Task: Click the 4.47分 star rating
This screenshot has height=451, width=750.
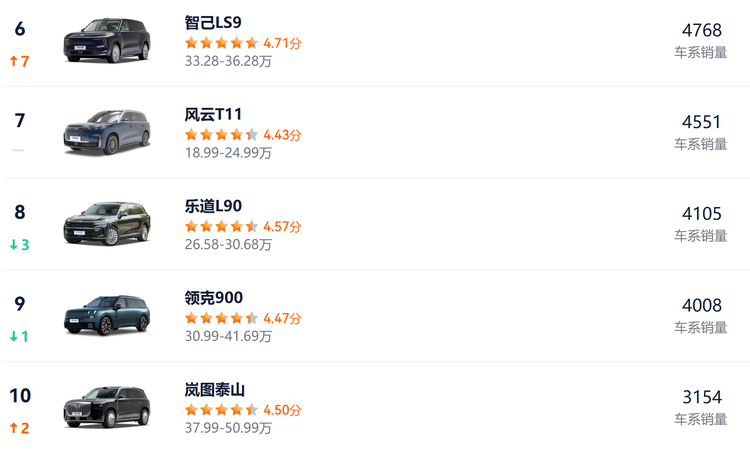Action: coord(243,319)
